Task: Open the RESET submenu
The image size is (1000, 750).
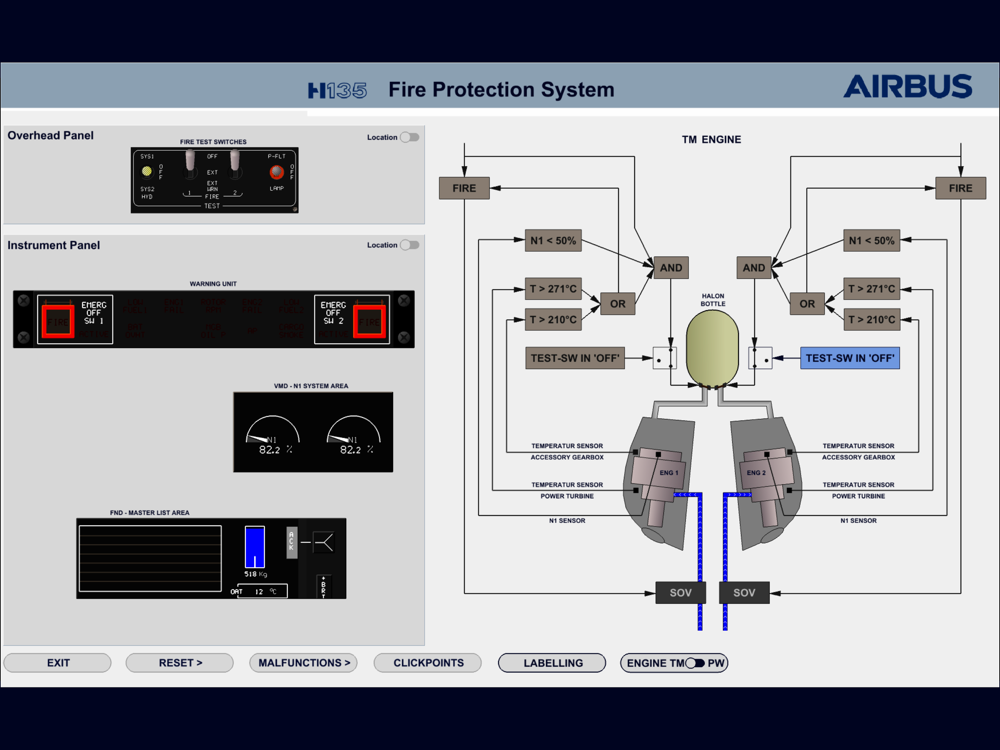Action: point(180,663)
